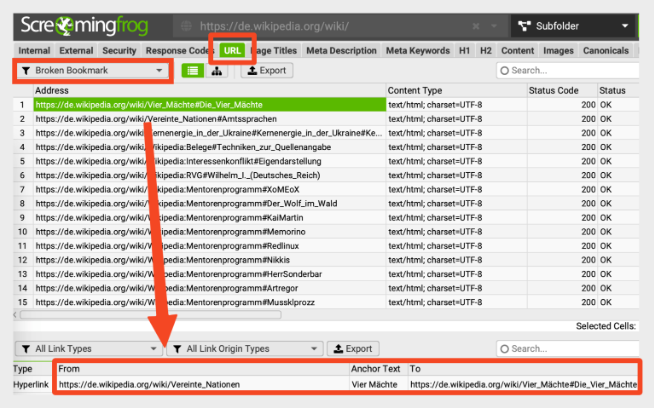The width and height of the screenshot is (654, 408).
Task: Select row Mentorenprogramm#Musskiprozz
Action: tap(209, 302)
